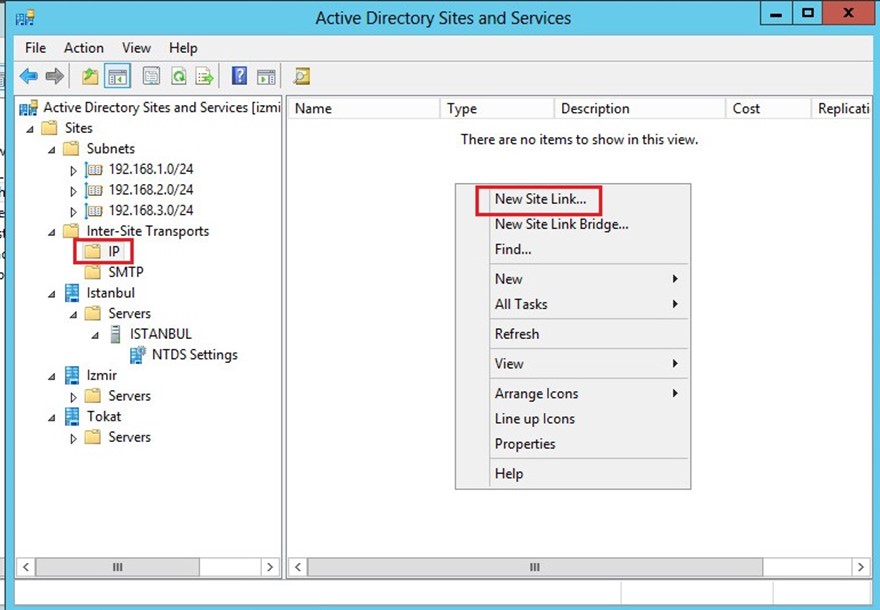Collapse the Istanbul site node
Viewport: 880px width, 610px height.
coord(52,293)
